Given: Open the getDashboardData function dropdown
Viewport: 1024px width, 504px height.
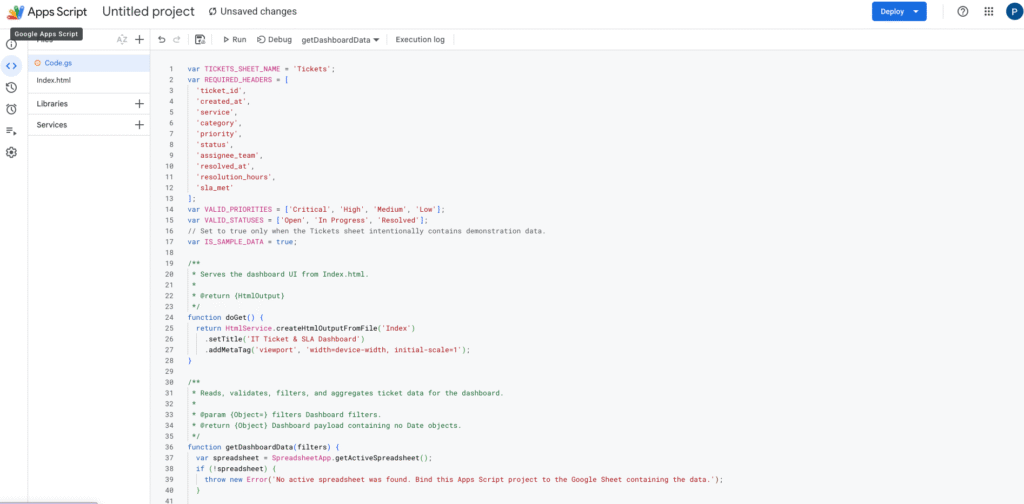Looking at the screenshot, I should click(340, 40).
